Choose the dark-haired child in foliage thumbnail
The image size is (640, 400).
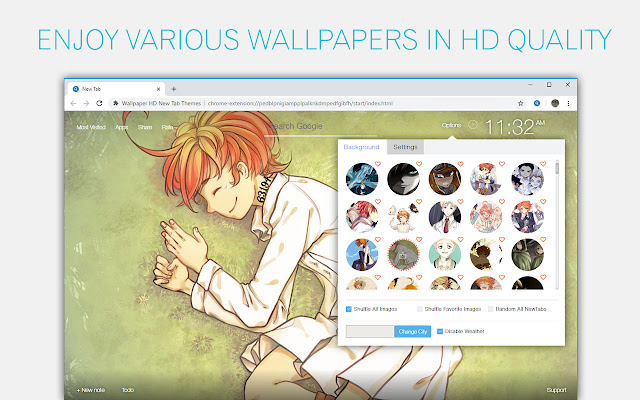coord(486,255)
